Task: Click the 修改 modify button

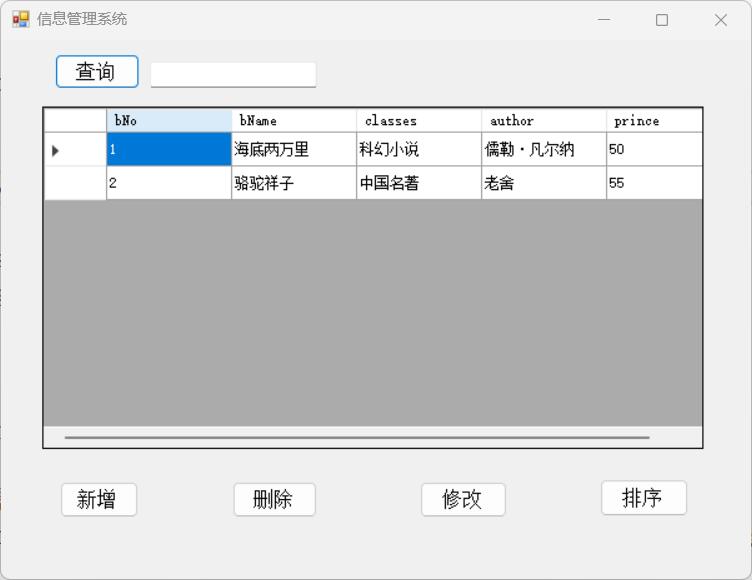Action: 463,499
